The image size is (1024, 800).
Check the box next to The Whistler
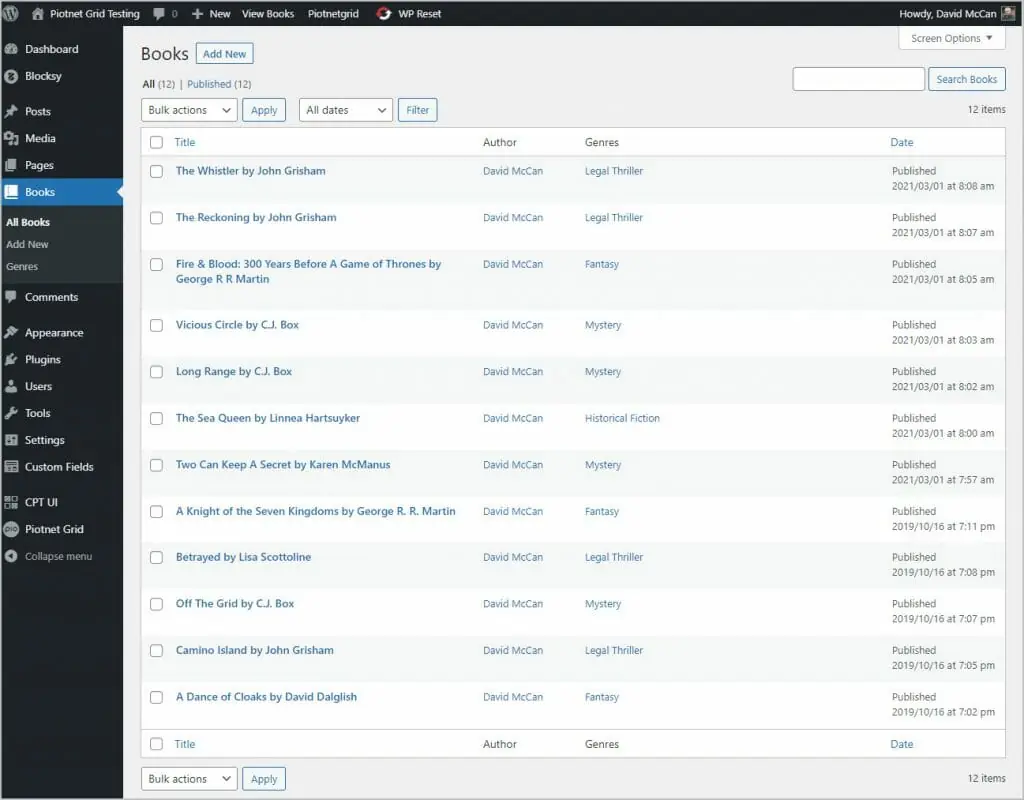156,171
